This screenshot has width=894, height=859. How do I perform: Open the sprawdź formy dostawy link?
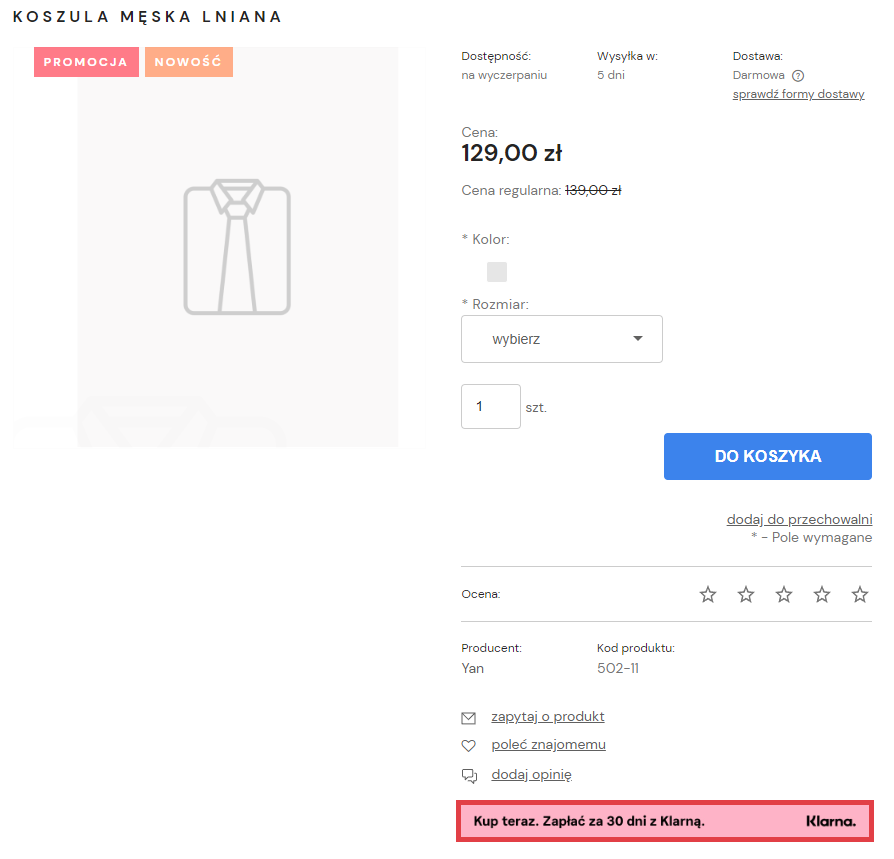point(798,94)
